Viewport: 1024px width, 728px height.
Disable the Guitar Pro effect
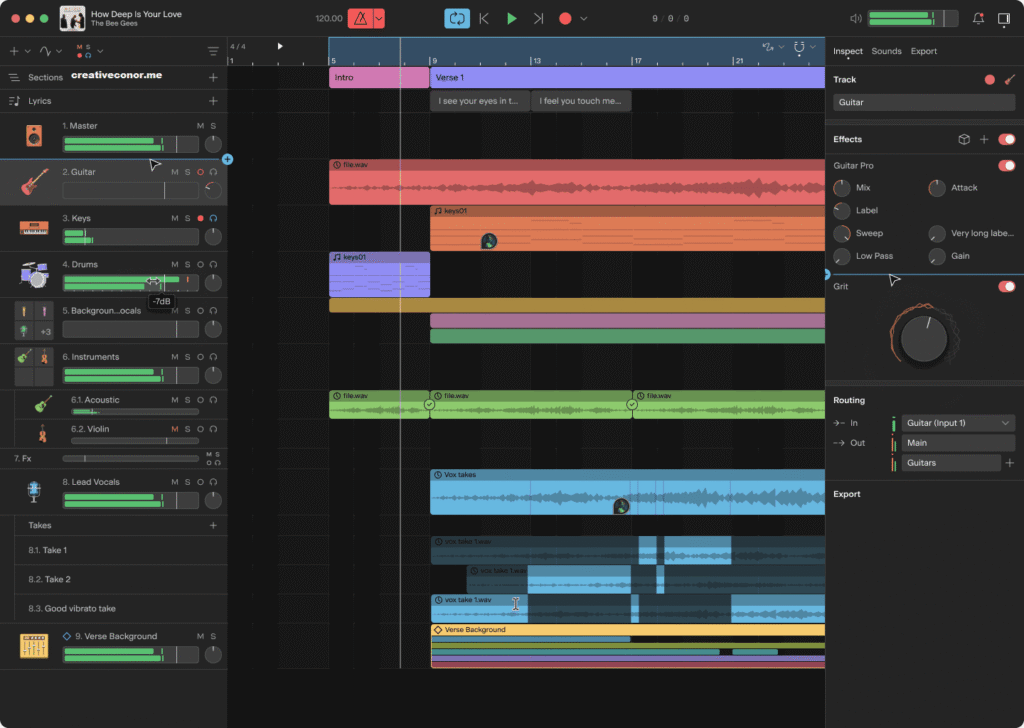(1006, 165)
